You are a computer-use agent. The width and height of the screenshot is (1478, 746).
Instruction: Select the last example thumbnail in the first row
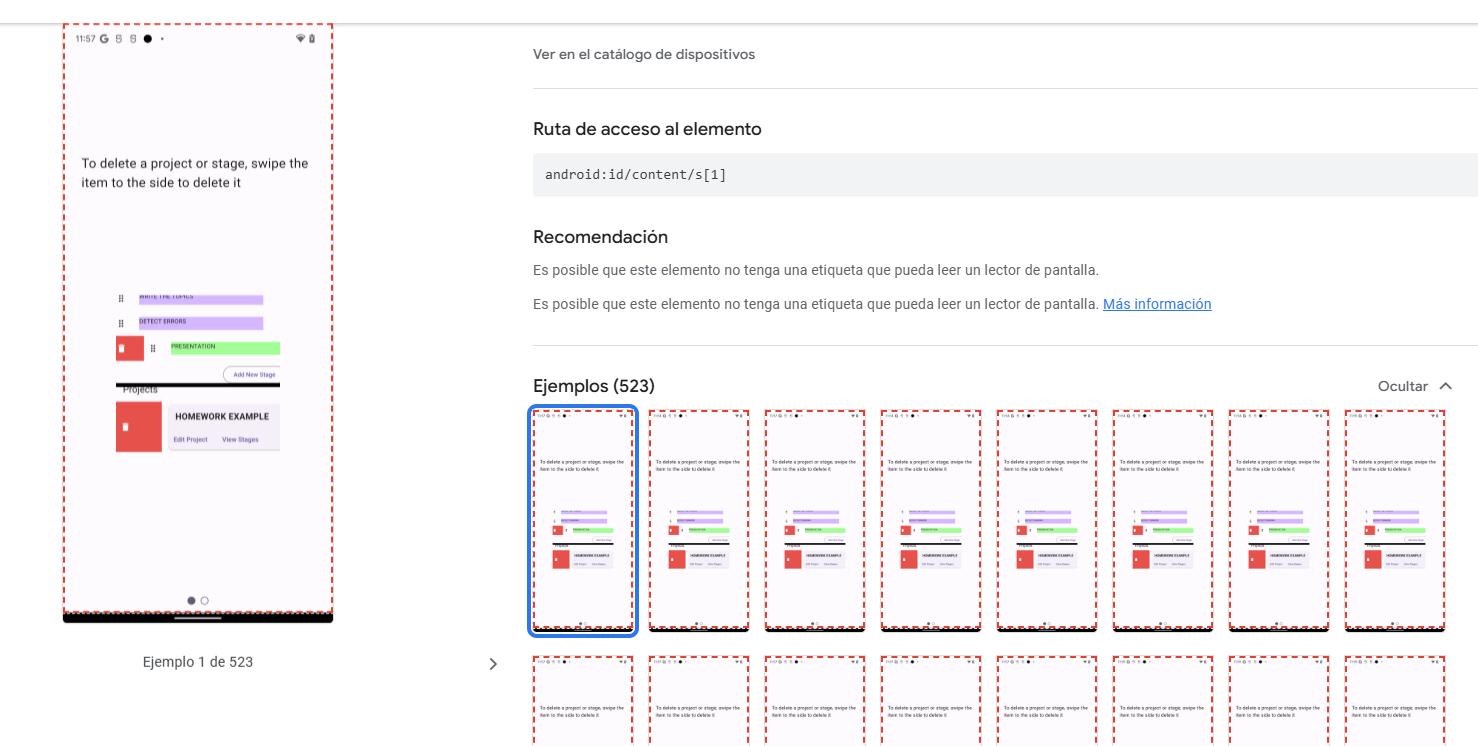click(x=1395, y=521)
